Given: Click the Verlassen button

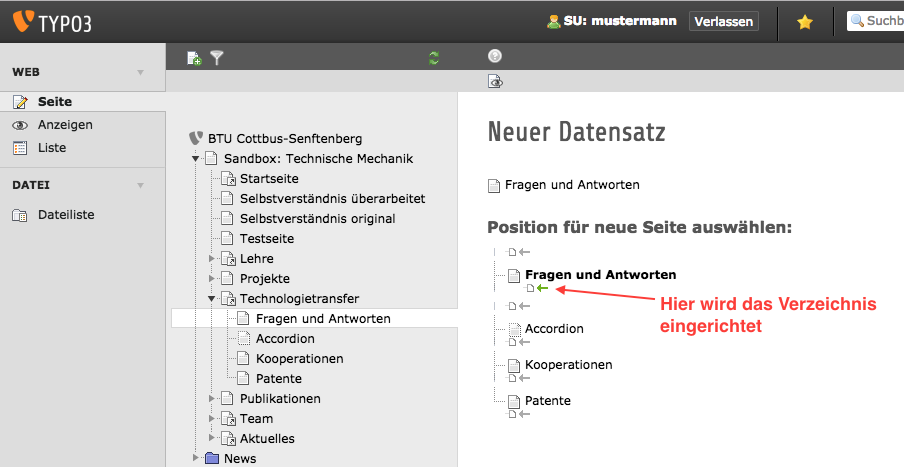Looking at the screenshot, I should pyautogui.click(x=723, y=21).
